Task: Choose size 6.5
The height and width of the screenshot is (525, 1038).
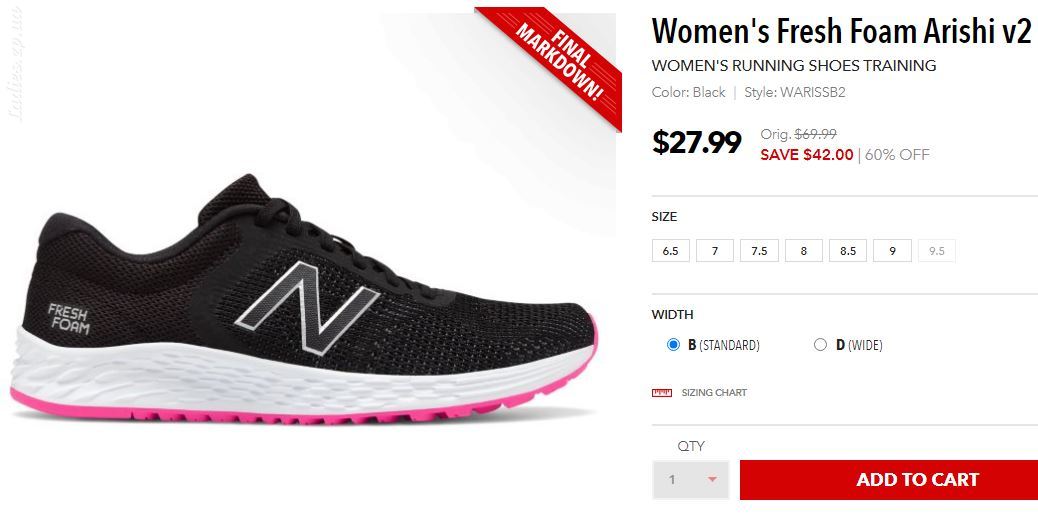Action: click(x=671, y=251)
